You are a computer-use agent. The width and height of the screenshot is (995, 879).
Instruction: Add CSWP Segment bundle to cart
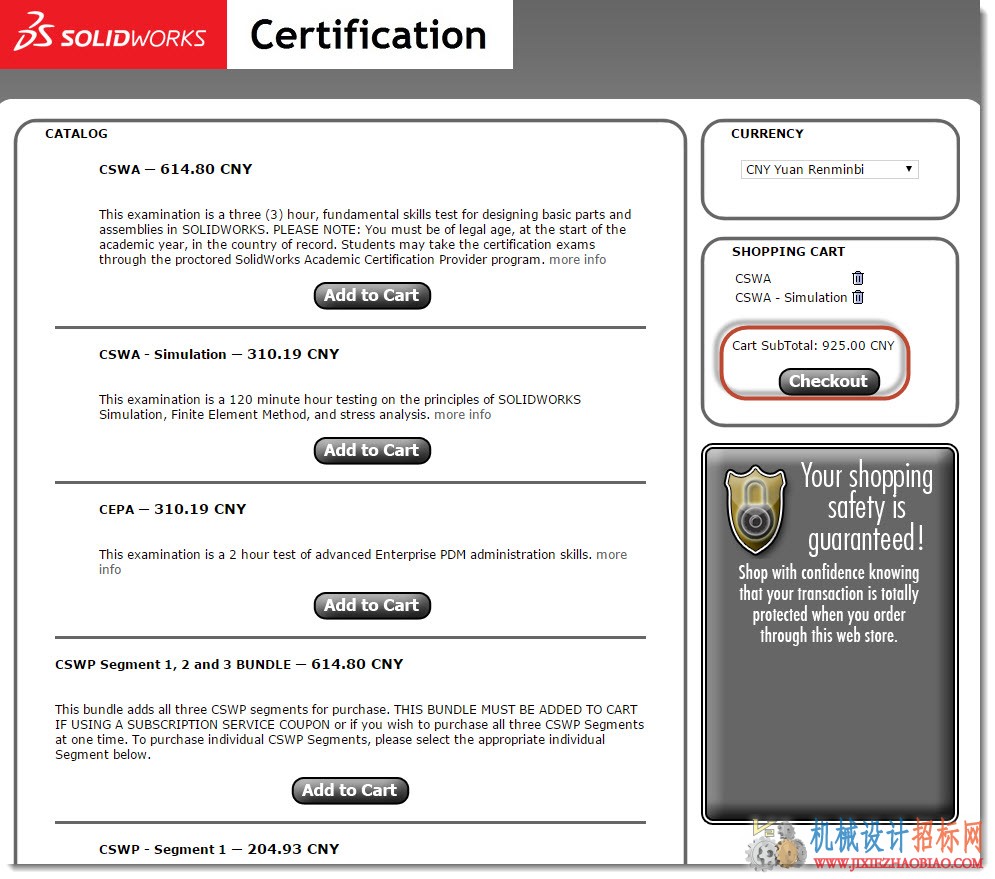click(x=350, y=790)
